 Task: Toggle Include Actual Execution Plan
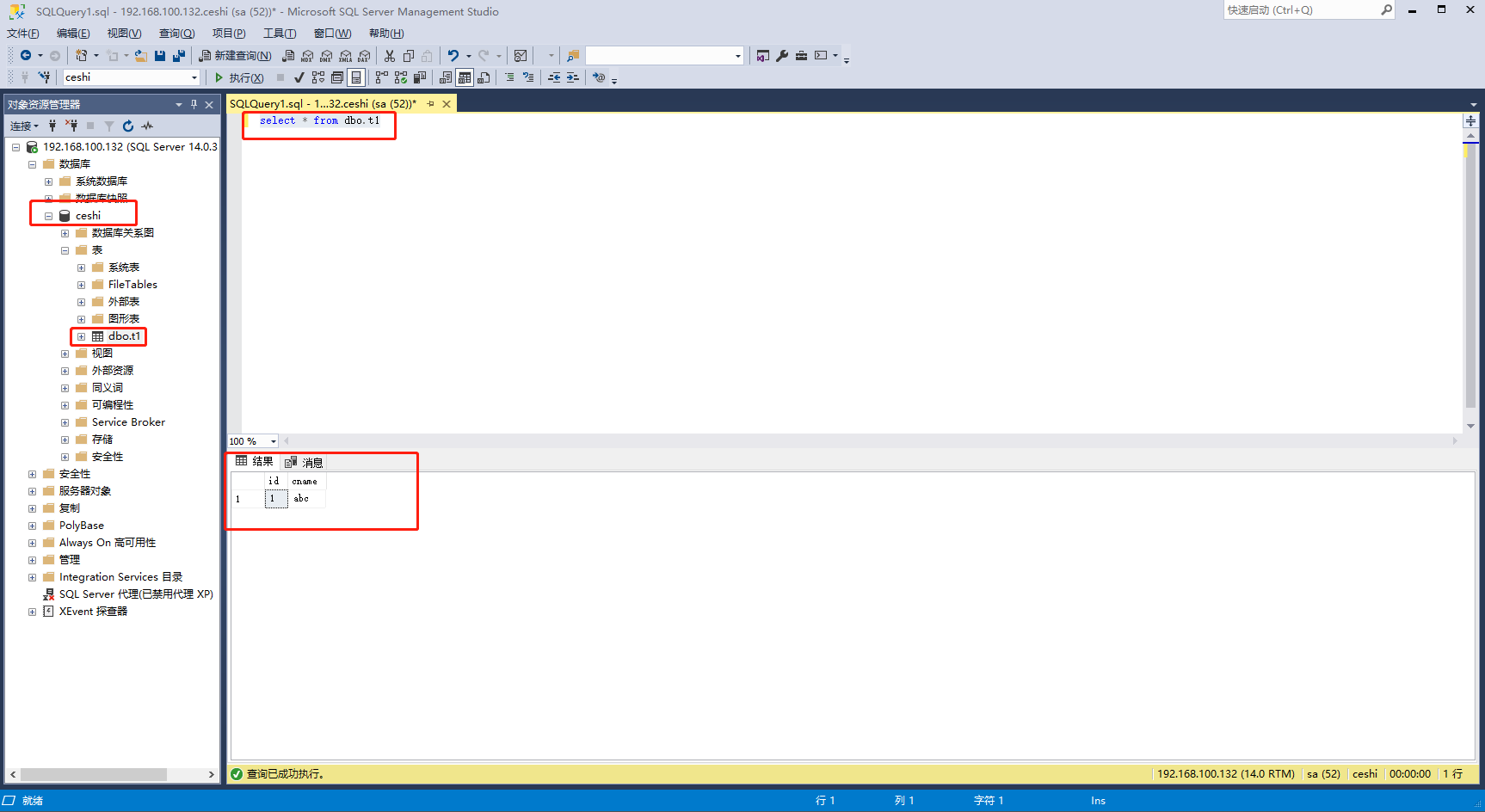pos(382,77)
